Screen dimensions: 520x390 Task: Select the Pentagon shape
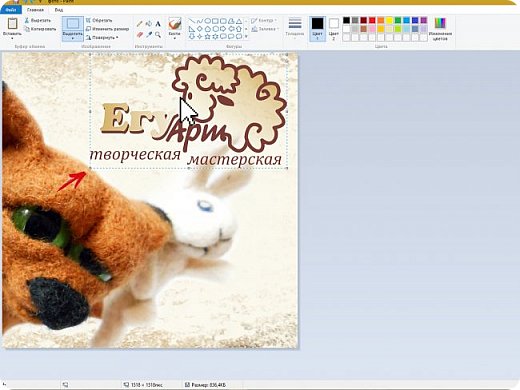tap(207, 29)
